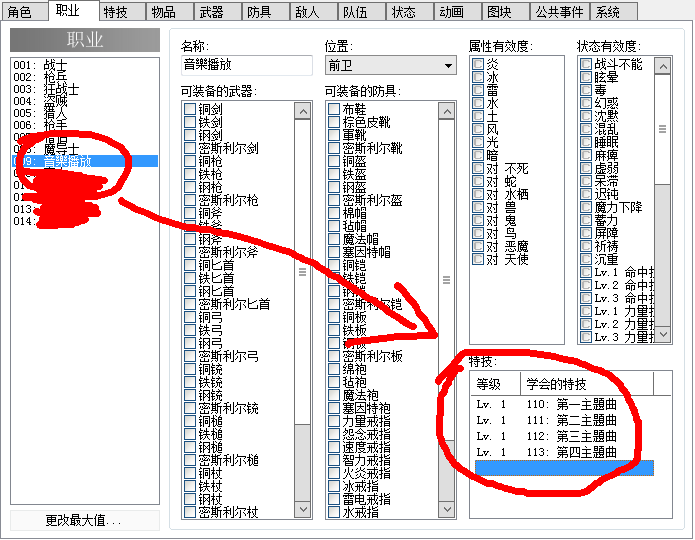Select class 003: 狂战士 in list
Screen dimensions: 695x540
tap(85, 89)
